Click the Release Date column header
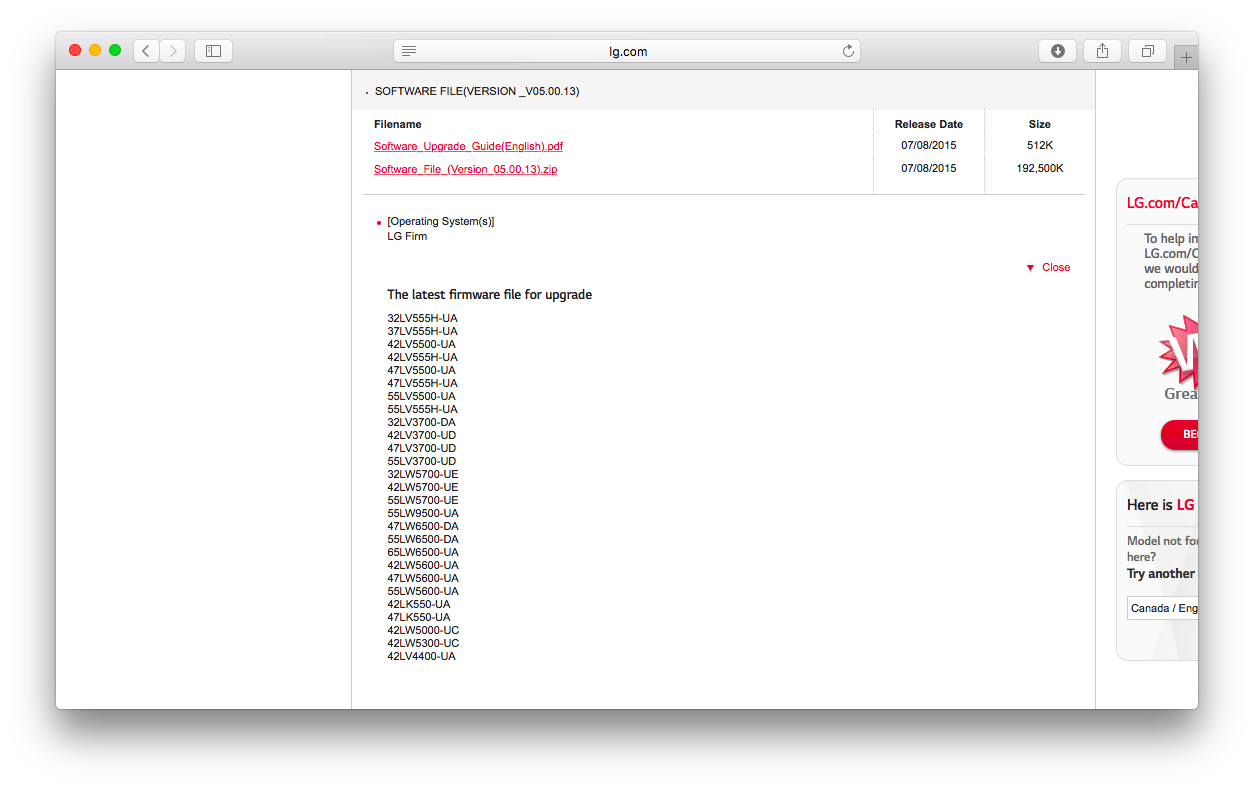The height and width of the screenshot is (789, 1254). tap(929, 124)
